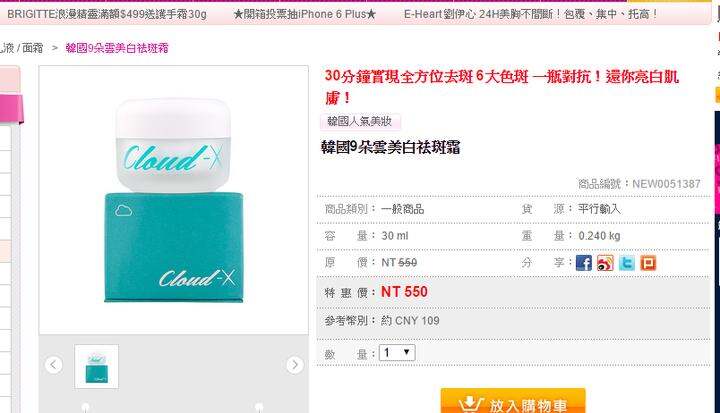
Task: Show next product thumbnail with right arrow
Action: 295,365
